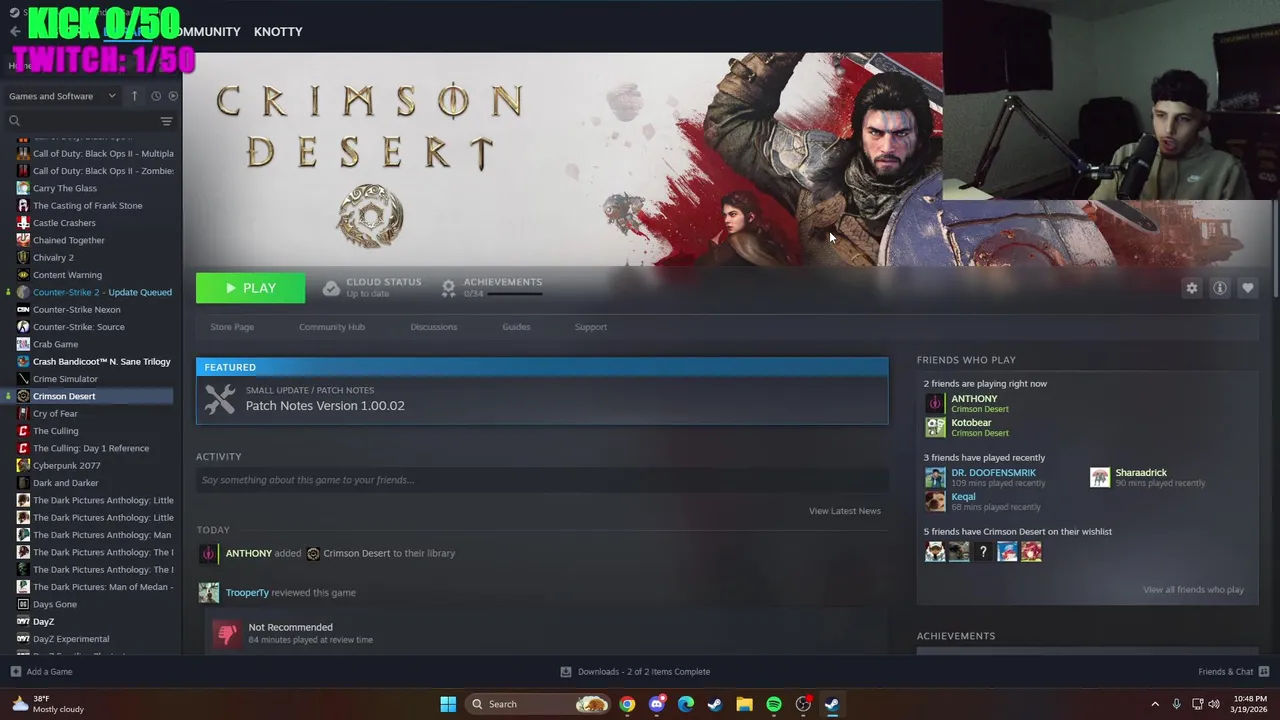
Task: Focus the 'Say something about this game' field
Action: coord(542,480)
